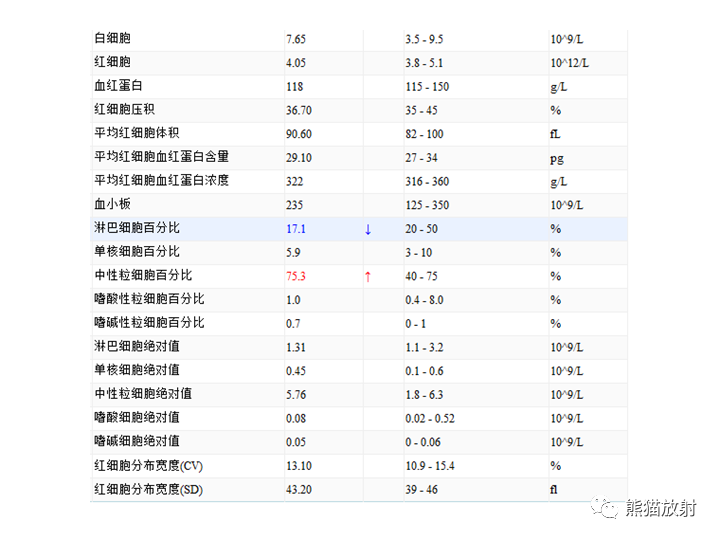
Task: Select the 嗜碱性粒细胞百分比 row label
Action: point(149,323)
